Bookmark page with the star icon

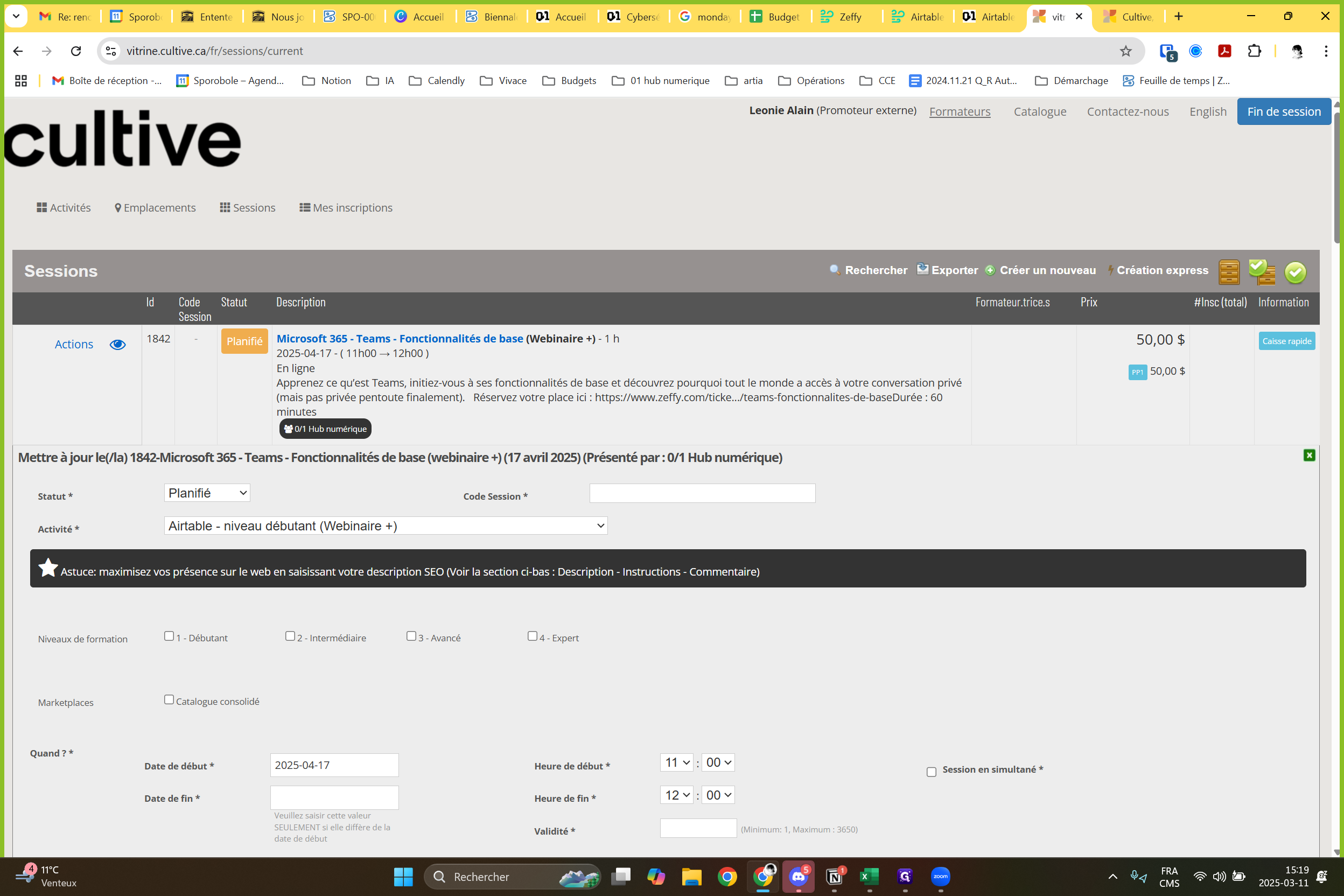1125,52
